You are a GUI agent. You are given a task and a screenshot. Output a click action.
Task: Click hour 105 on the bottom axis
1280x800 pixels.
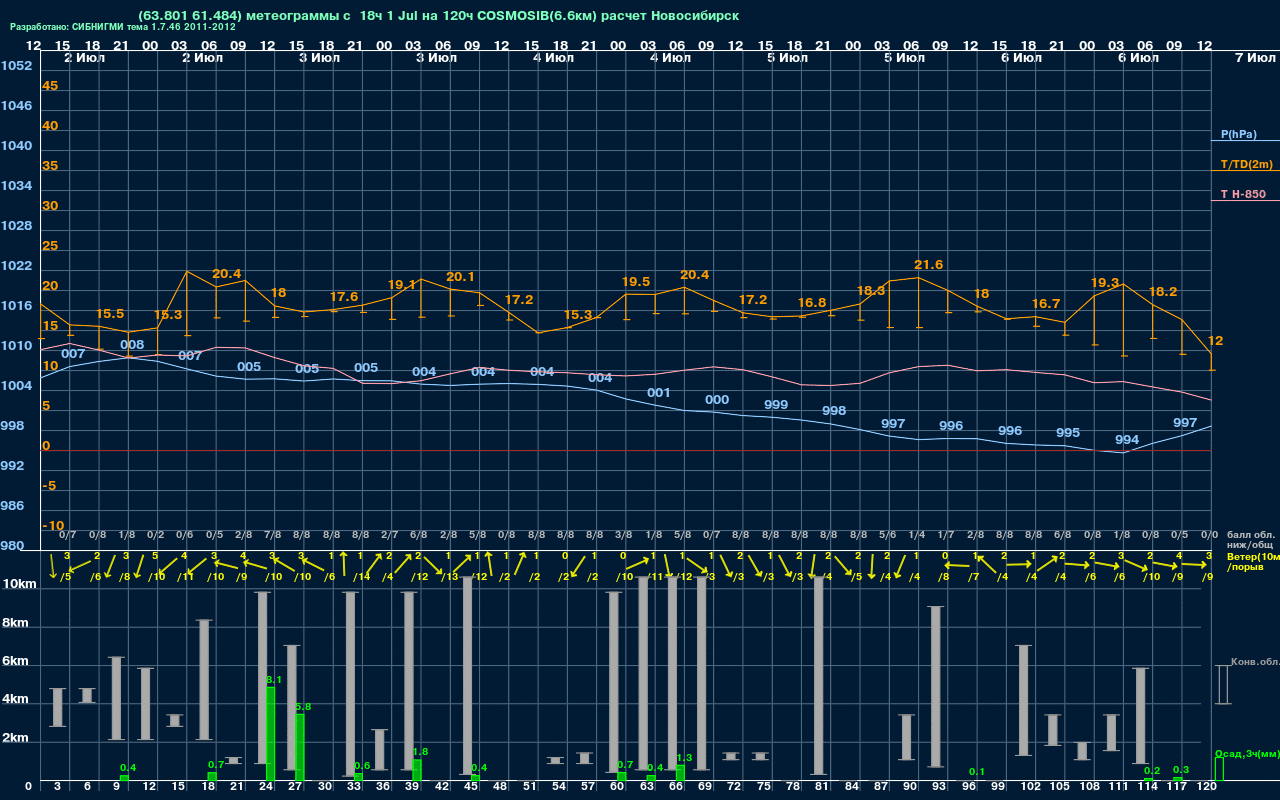coord(1060,788)
